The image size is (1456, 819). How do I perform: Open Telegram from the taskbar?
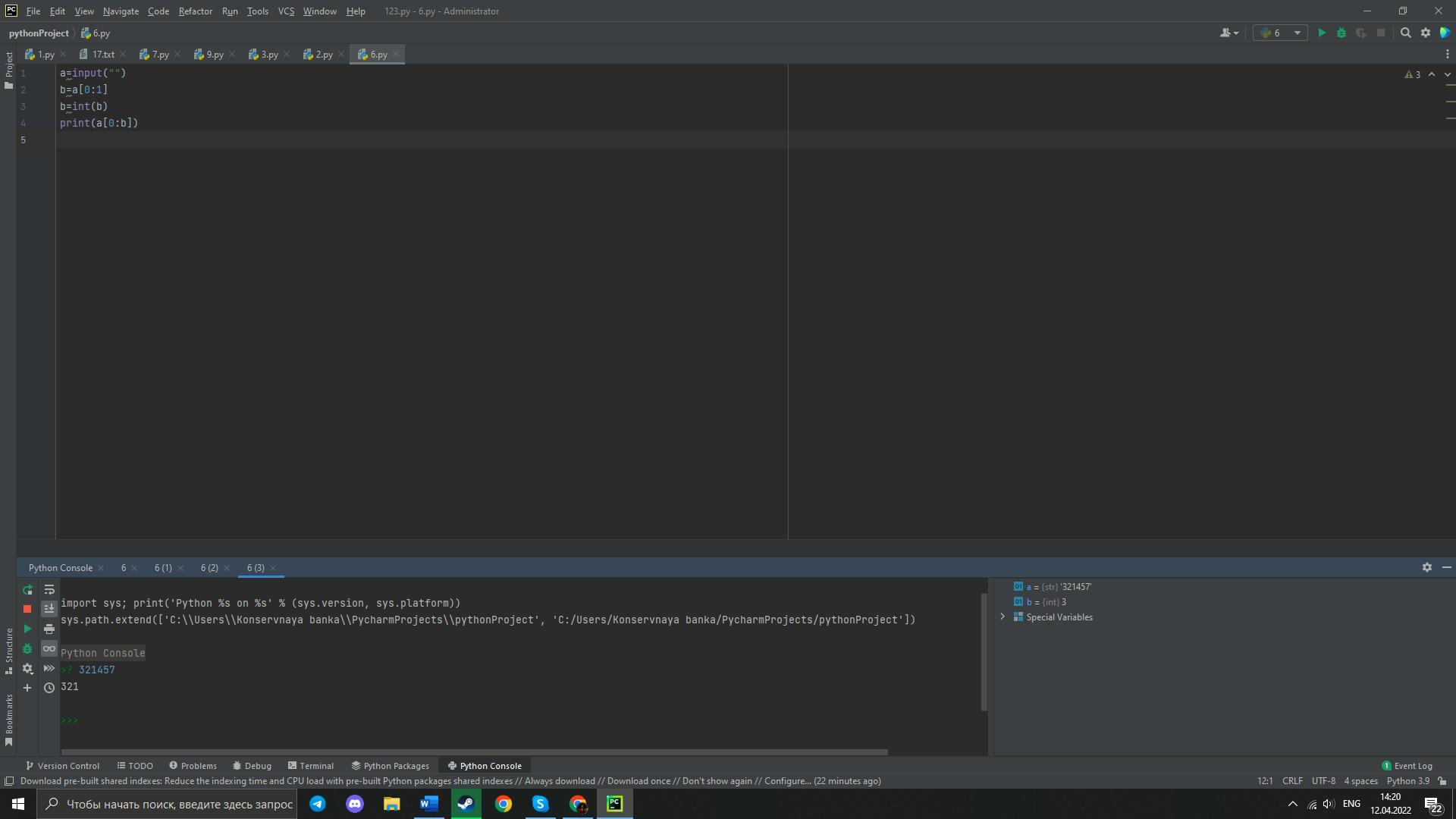[x=318, y=804]
